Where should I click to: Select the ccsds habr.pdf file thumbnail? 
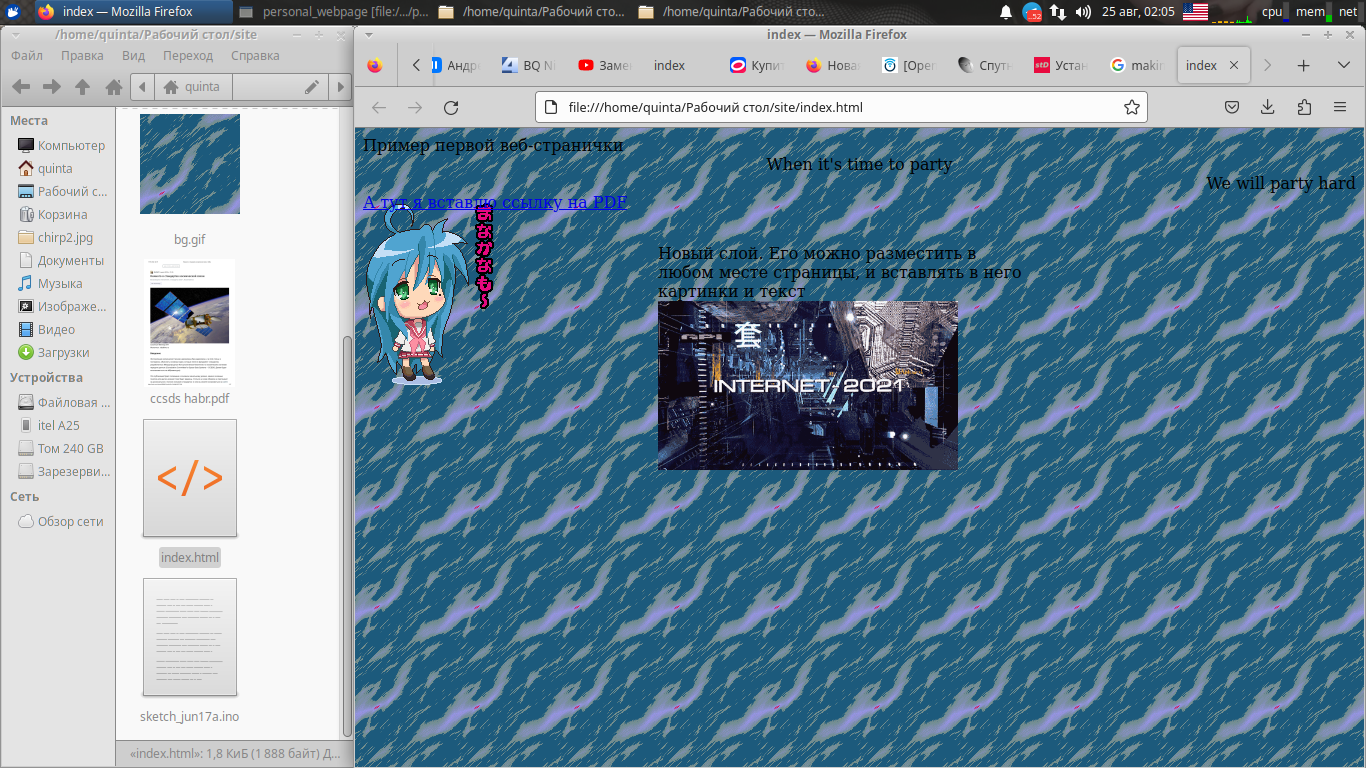189,322
